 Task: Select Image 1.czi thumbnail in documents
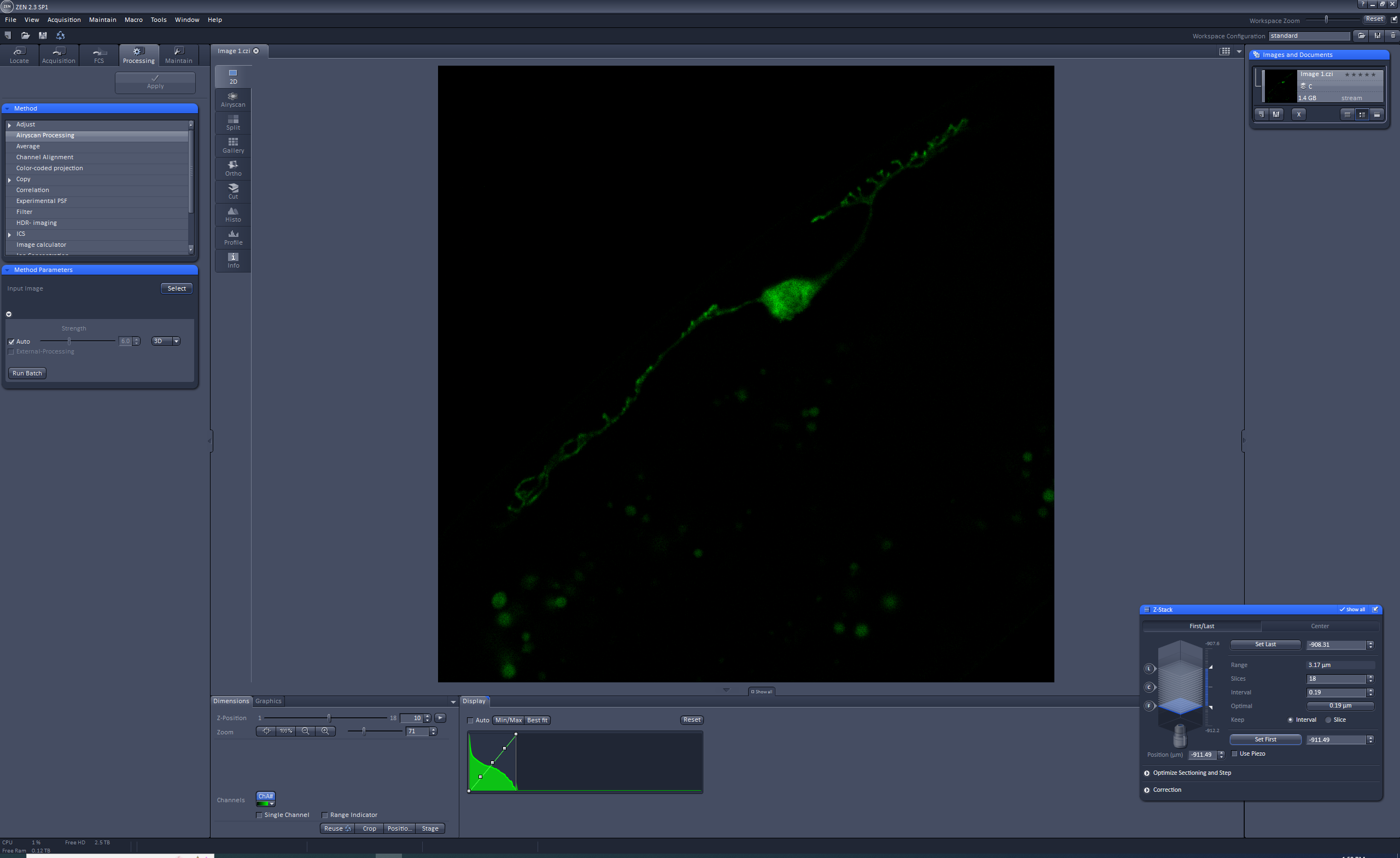[1281, 85]
